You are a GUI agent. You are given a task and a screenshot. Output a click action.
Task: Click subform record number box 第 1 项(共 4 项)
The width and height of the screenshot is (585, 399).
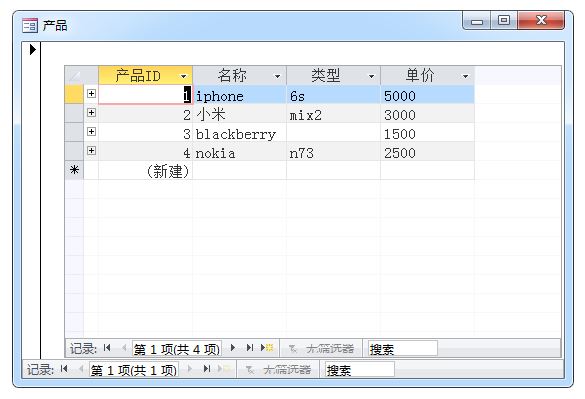(x=177, y=349)
